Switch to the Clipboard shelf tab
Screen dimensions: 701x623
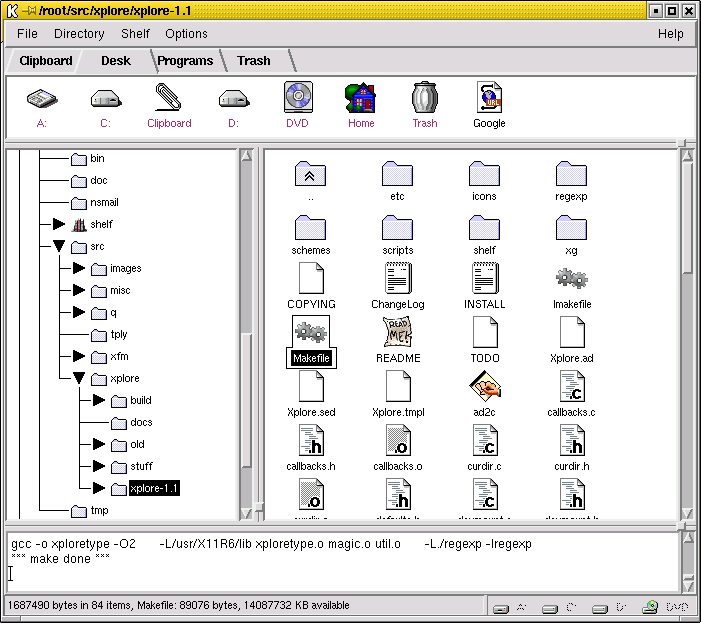tap(45, 61)
